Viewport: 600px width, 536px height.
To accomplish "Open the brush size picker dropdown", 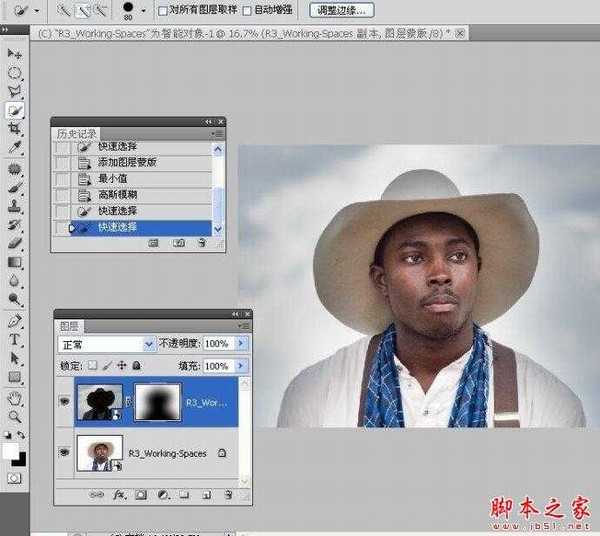I will coord(144,10).
